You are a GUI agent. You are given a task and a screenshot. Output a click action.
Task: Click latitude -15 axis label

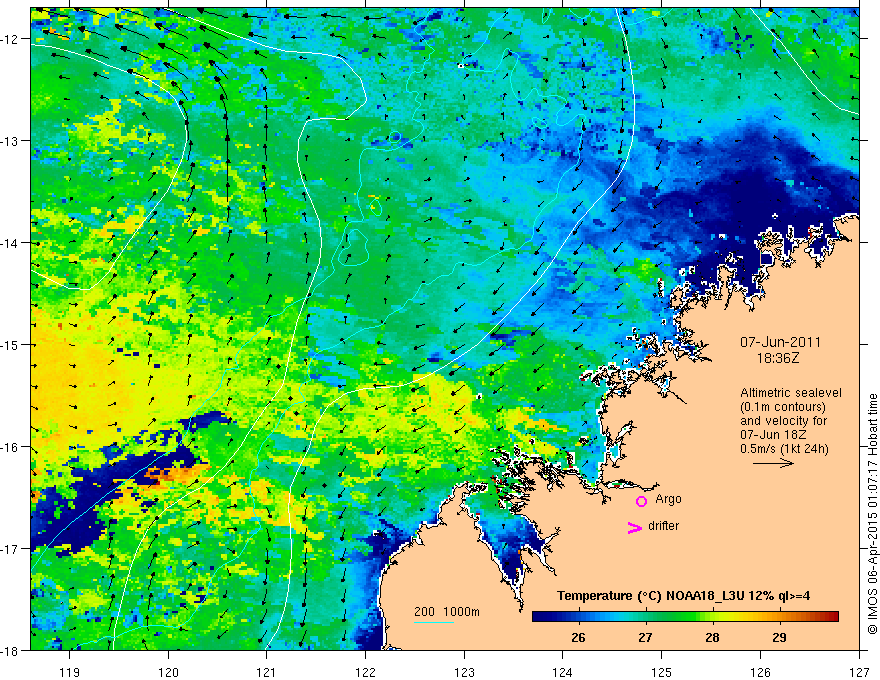click(10, 344)
